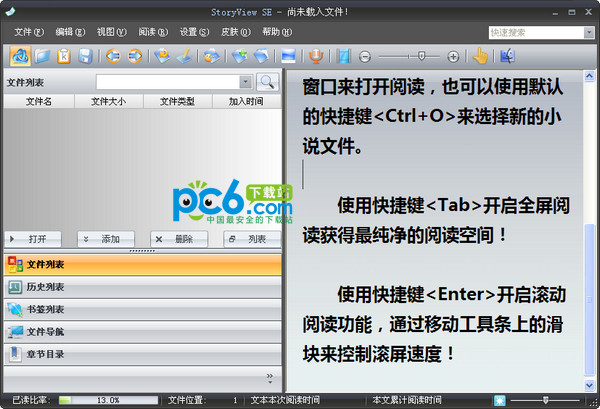This screenshot has width=600, height=409.
Task: Click the orange microphone read-aloud icon
Action: pos(316,56)
